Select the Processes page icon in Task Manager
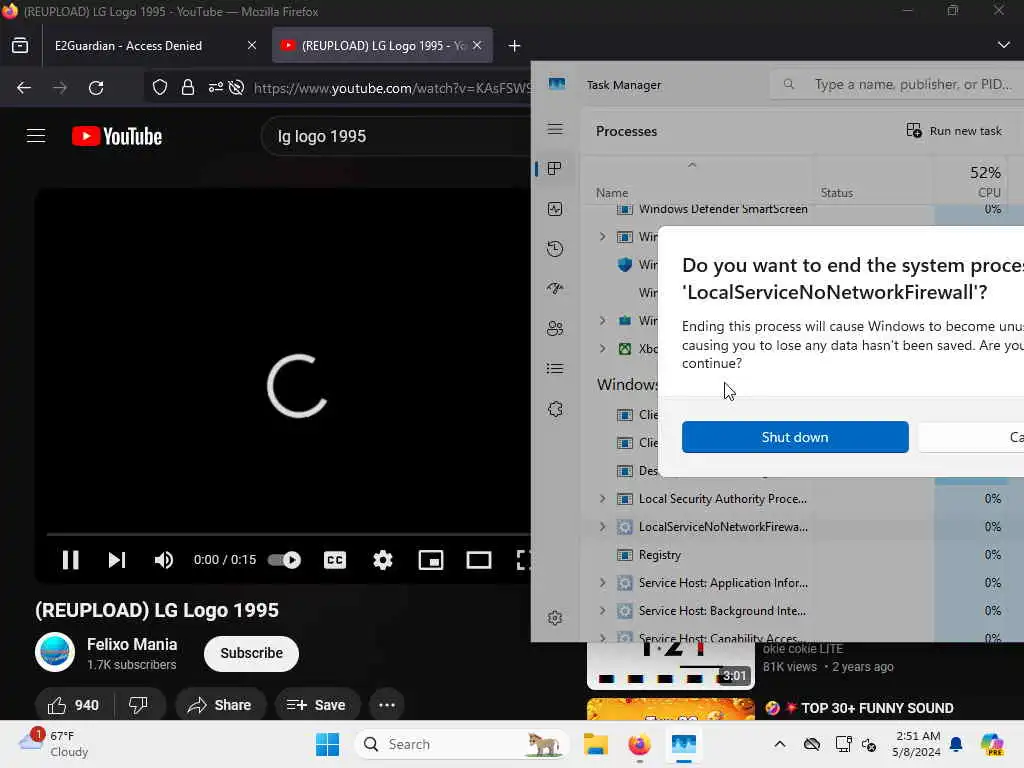 pyautogui.click(x=555, y=169)
